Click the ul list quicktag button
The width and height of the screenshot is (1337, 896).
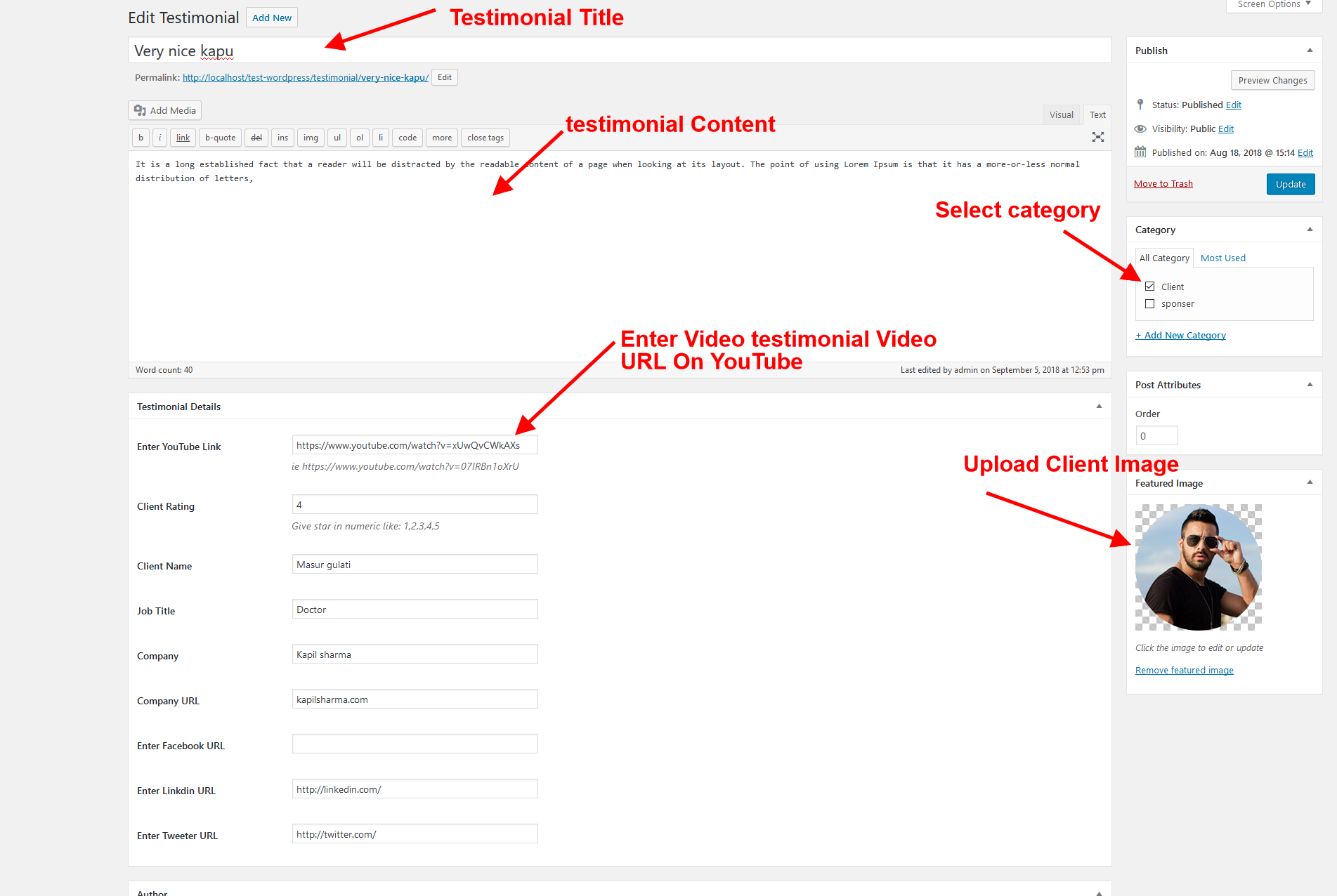coord(337,138)
